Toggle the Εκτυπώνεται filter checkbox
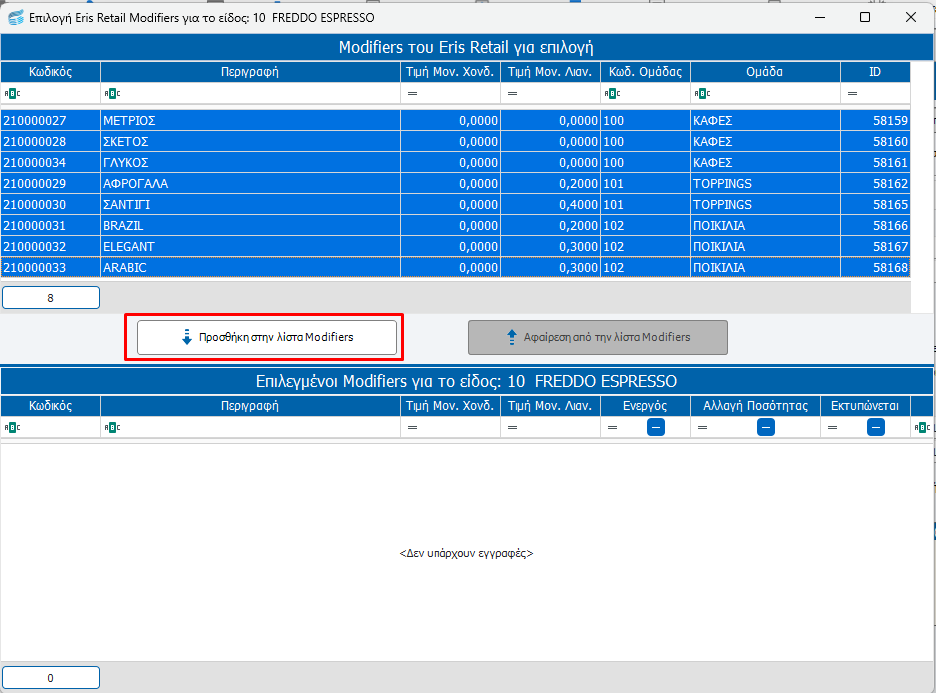The image size is (936, 693). point(876,427)
